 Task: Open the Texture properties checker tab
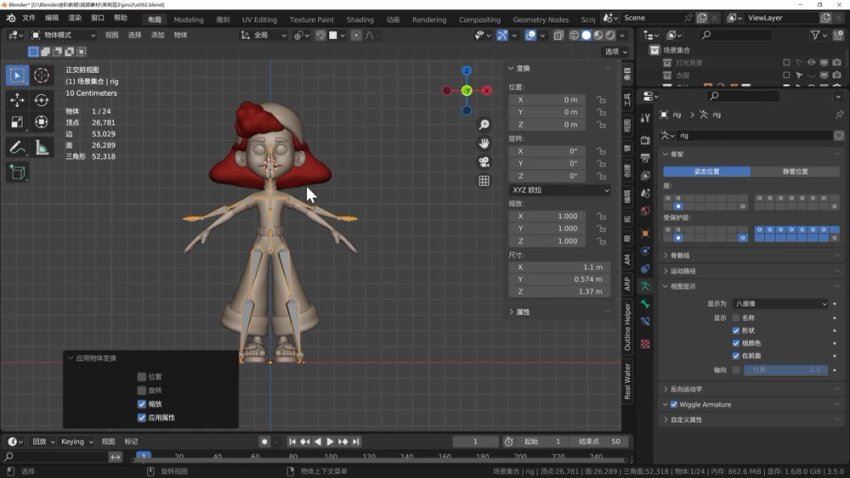(x=645, y=344)
